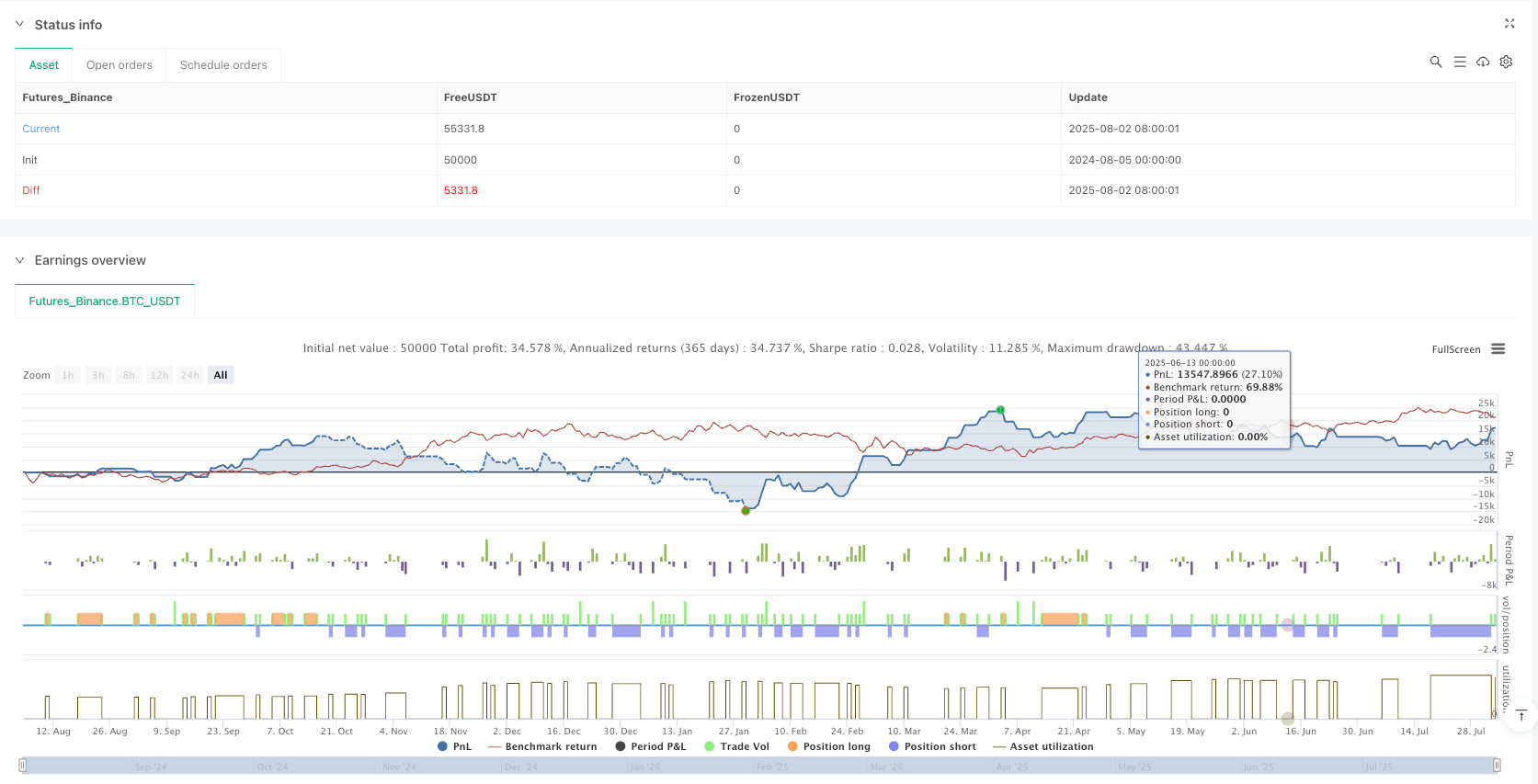
Task: Open the list view icon near search
Action: tap(1459, 62)
